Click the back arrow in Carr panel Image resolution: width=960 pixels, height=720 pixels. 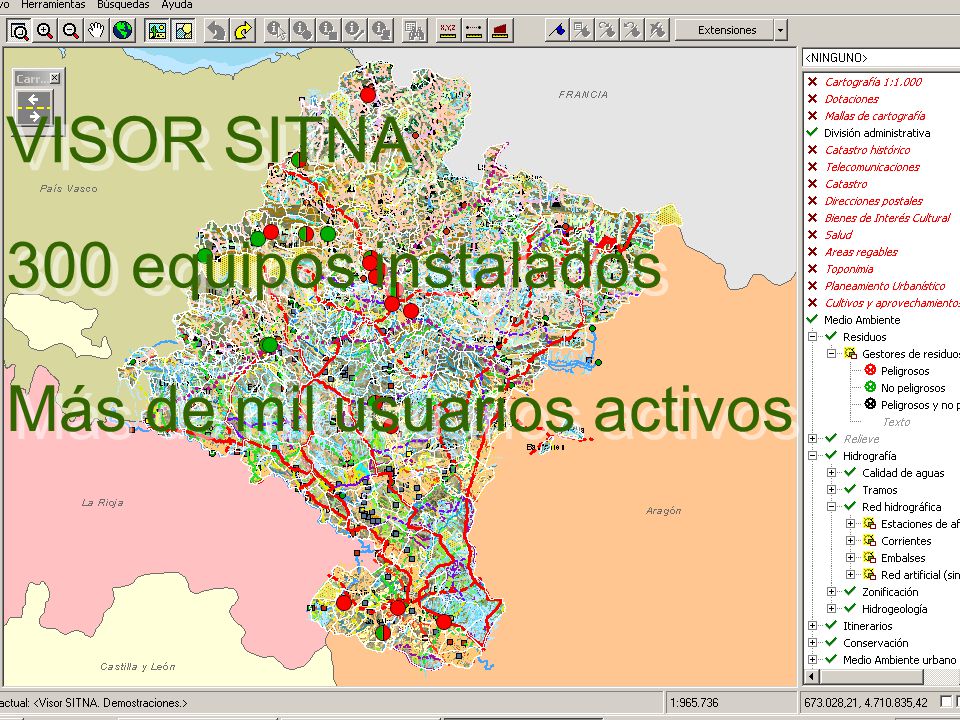(34, 100)
